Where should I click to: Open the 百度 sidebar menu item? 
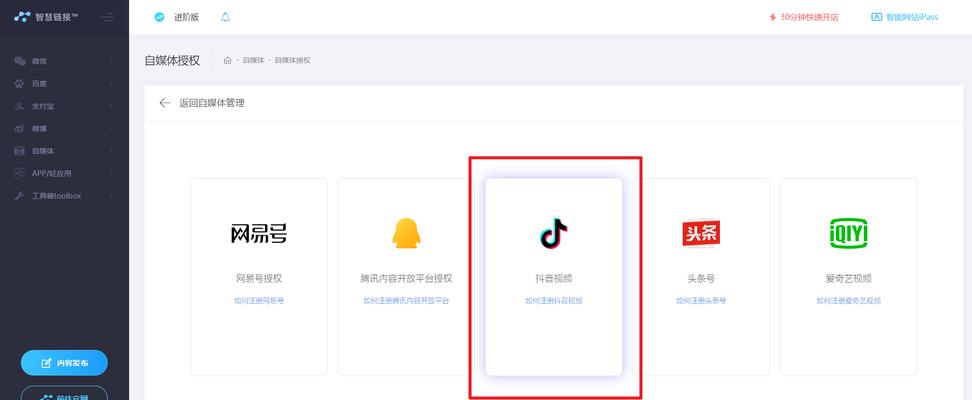[x=64, y=83]
